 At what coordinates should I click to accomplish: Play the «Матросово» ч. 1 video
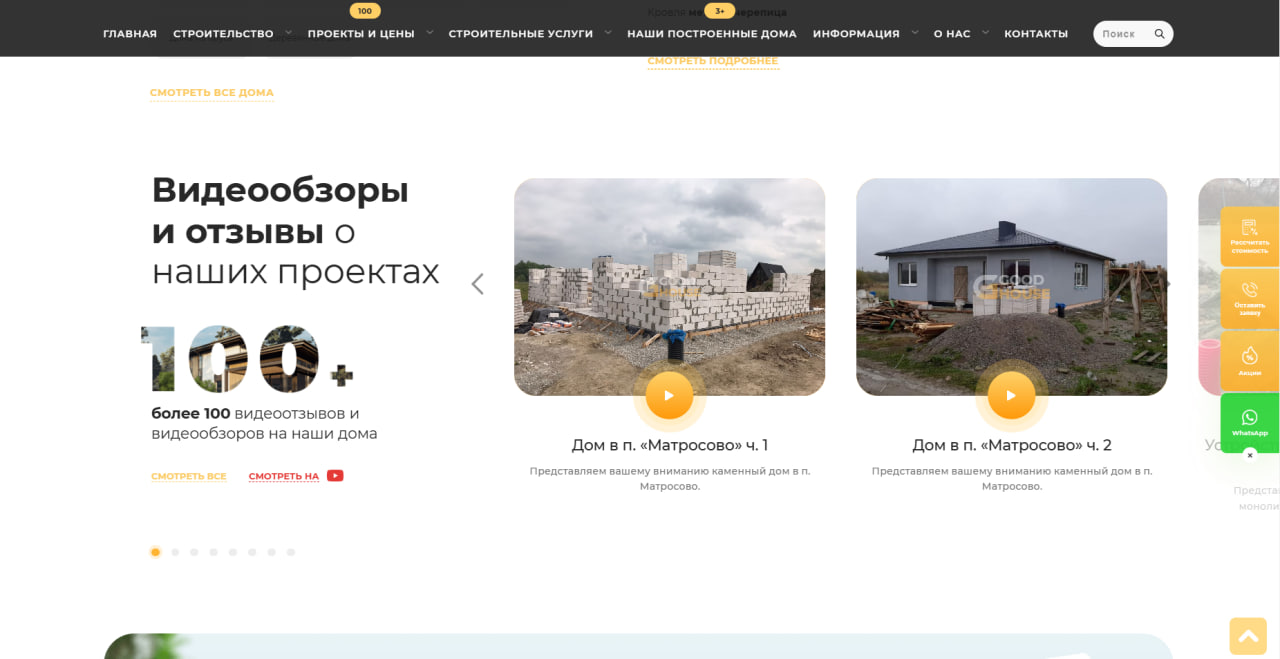point(669,395)
